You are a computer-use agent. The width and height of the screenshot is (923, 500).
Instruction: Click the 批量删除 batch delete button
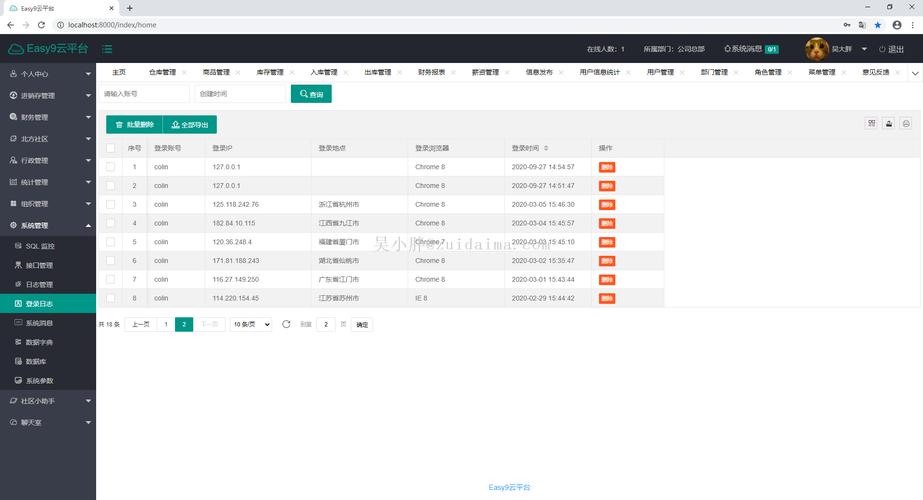134,125
